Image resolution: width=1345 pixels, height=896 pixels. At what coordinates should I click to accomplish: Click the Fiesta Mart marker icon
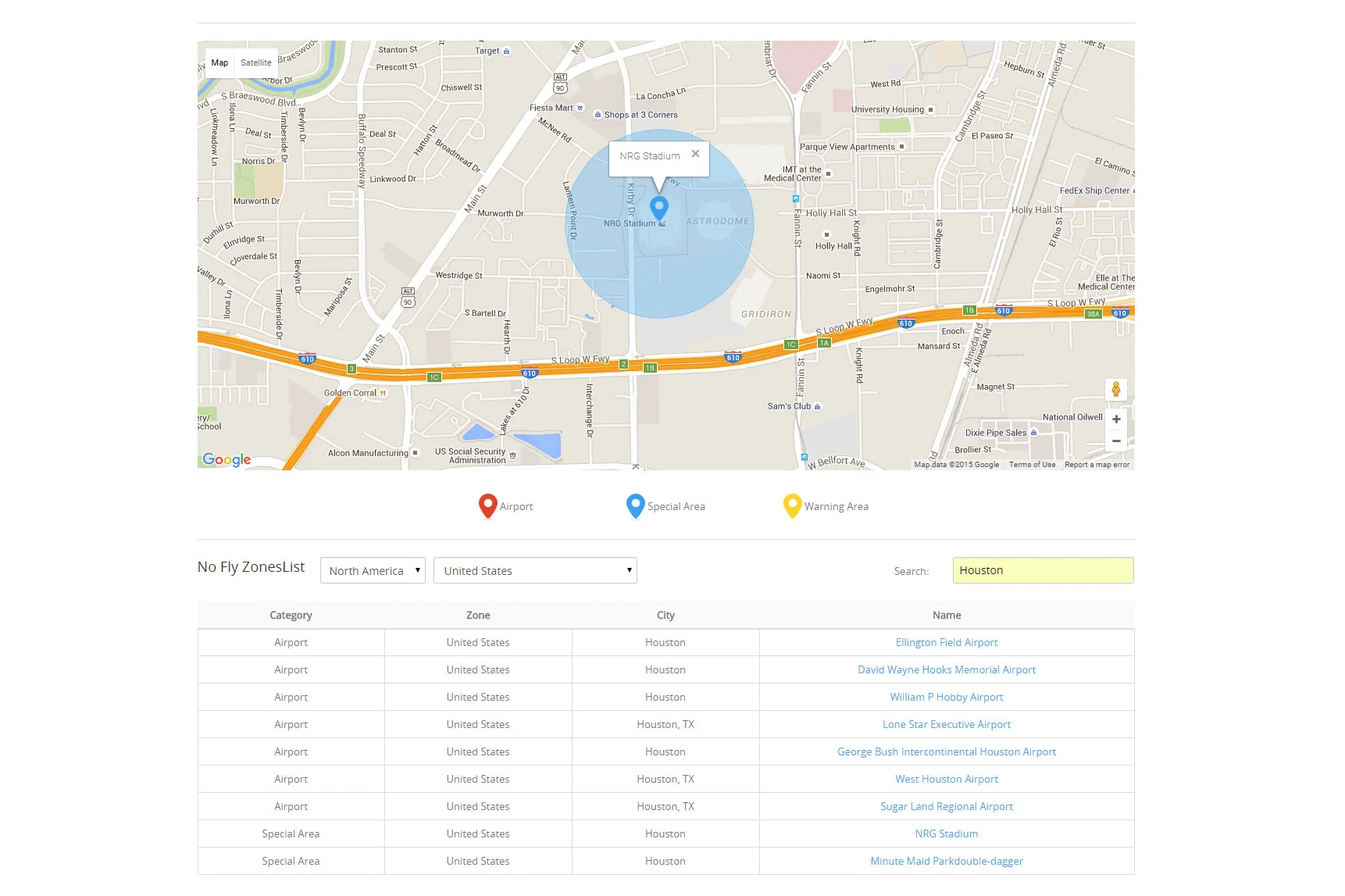pyautogui.click(x=580, y=108)
